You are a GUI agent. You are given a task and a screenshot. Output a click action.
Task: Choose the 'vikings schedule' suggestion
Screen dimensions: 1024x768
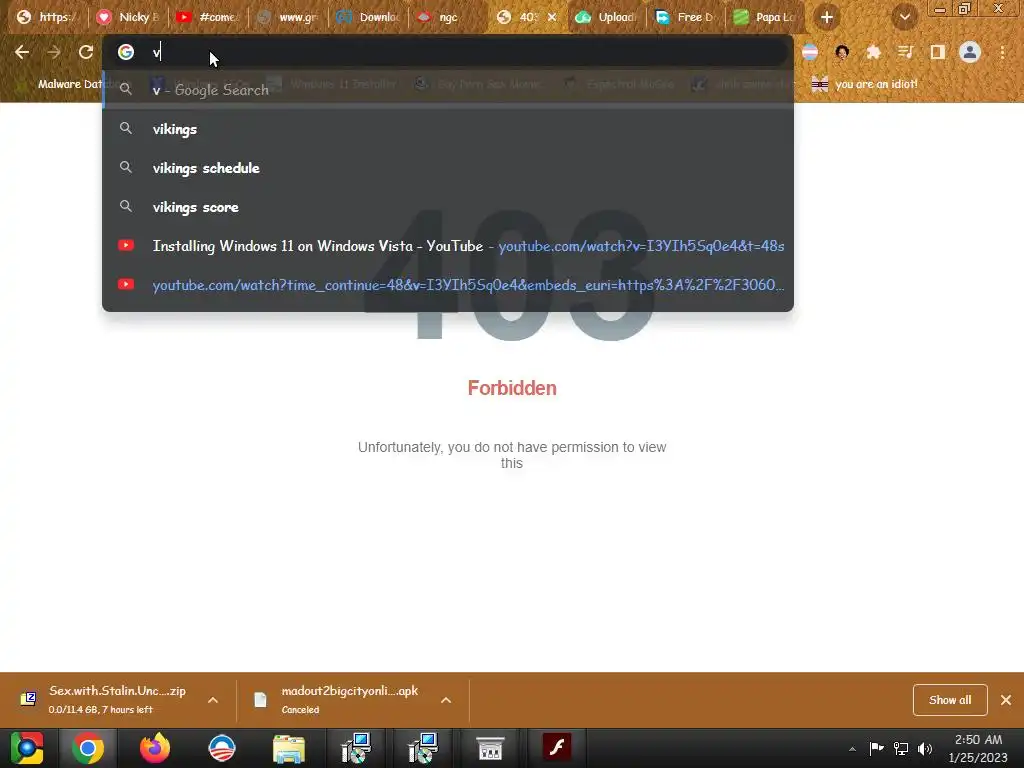[x=448, y=168]
